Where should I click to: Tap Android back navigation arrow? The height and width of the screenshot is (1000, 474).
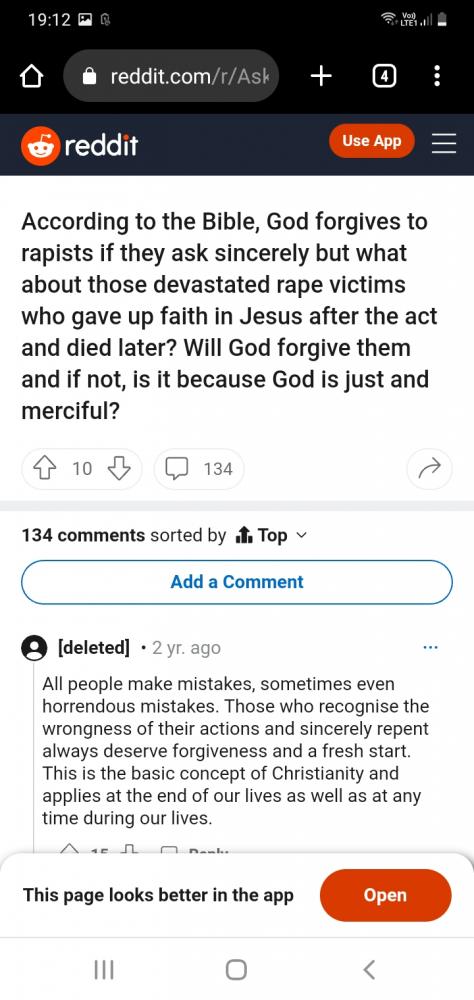tap(368, 969)
